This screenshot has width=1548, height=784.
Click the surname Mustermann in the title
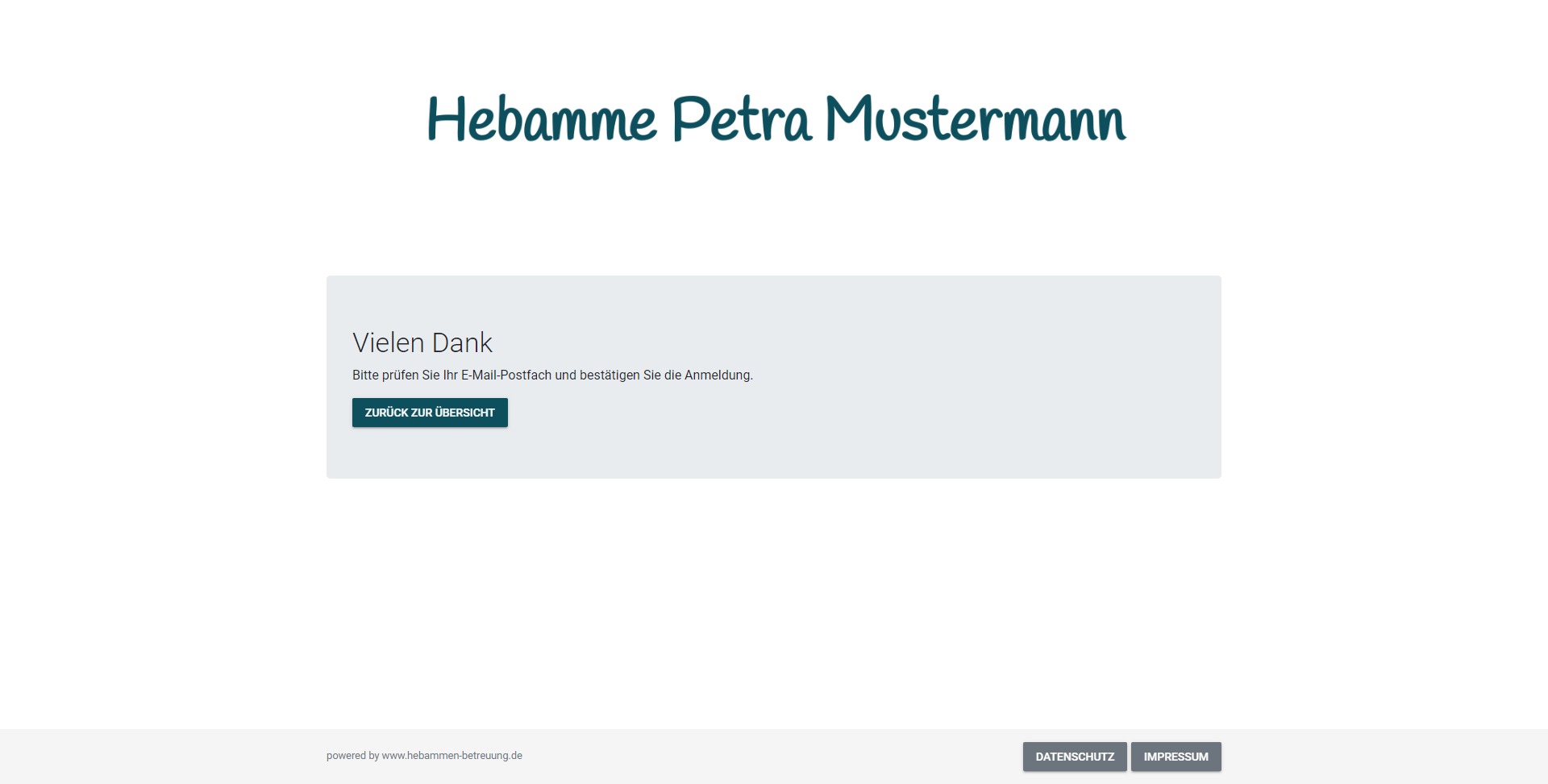coord(975,119)
